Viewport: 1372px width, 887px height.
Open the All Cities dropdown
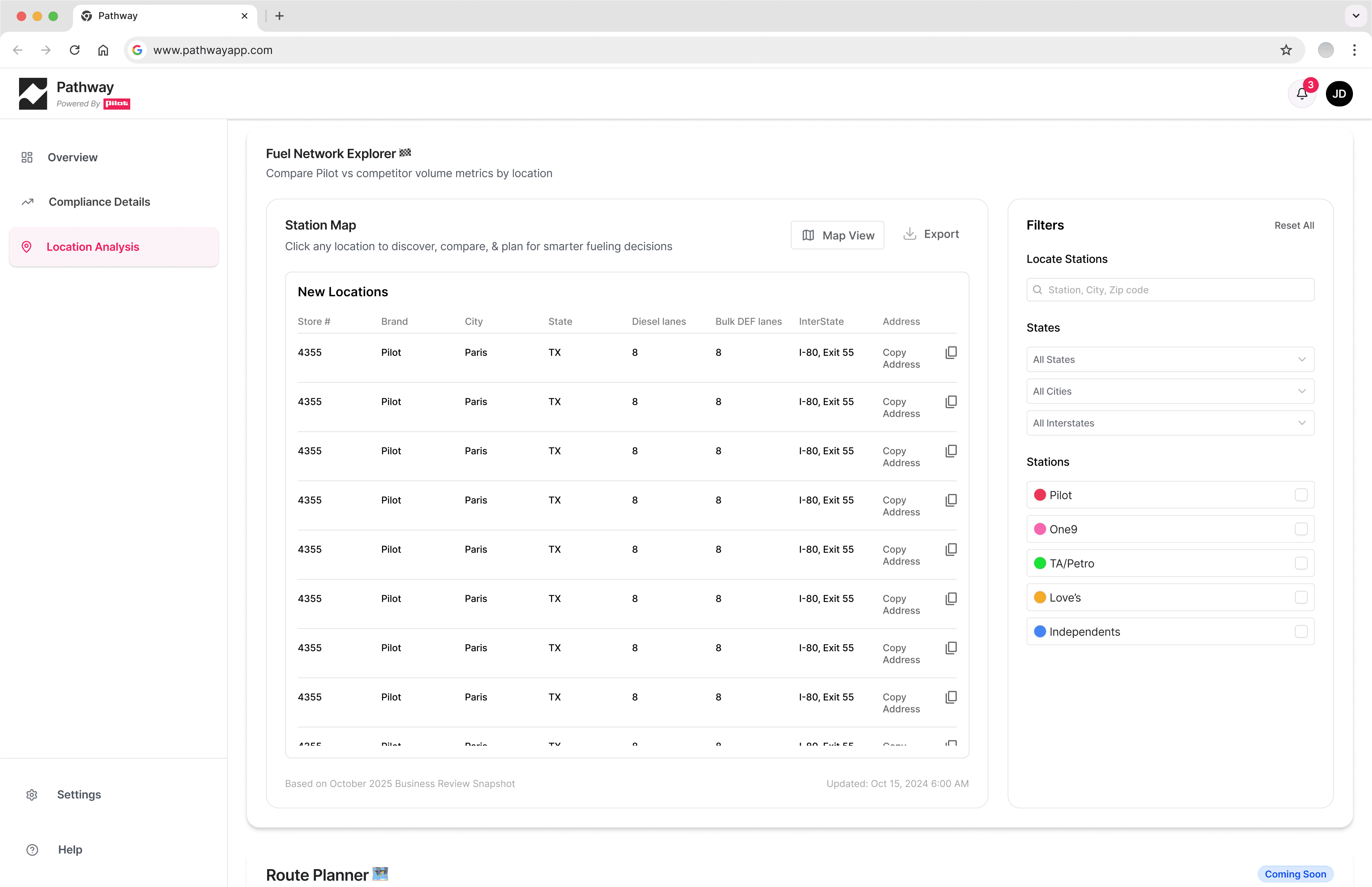tap(1170, 391)
